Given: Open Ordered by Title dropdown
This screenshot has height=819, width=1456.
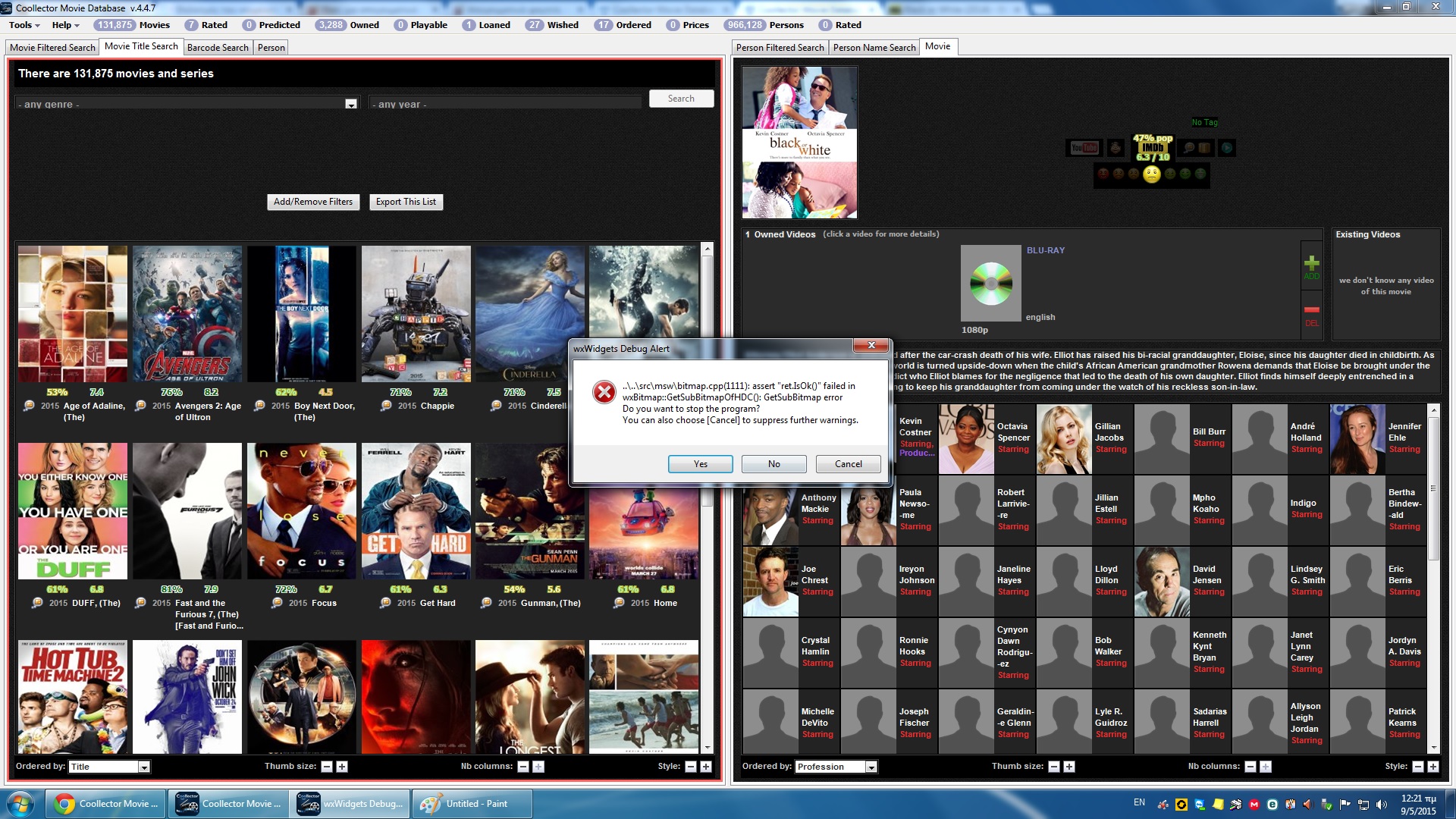Looking at the screenshot, I should (x=109, y=767).
